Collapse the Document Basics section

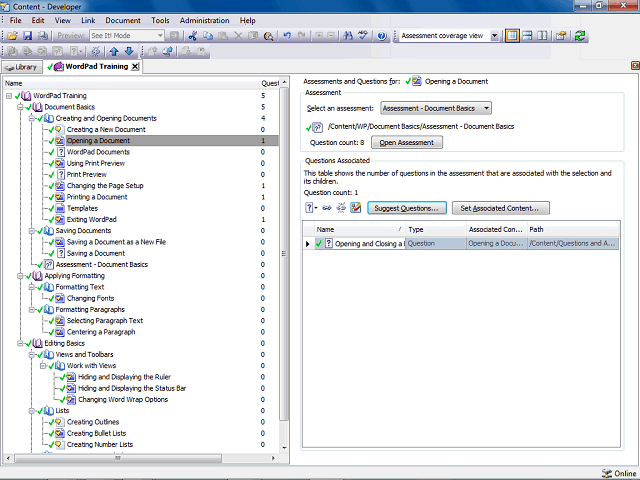click(x=20, y=107)
